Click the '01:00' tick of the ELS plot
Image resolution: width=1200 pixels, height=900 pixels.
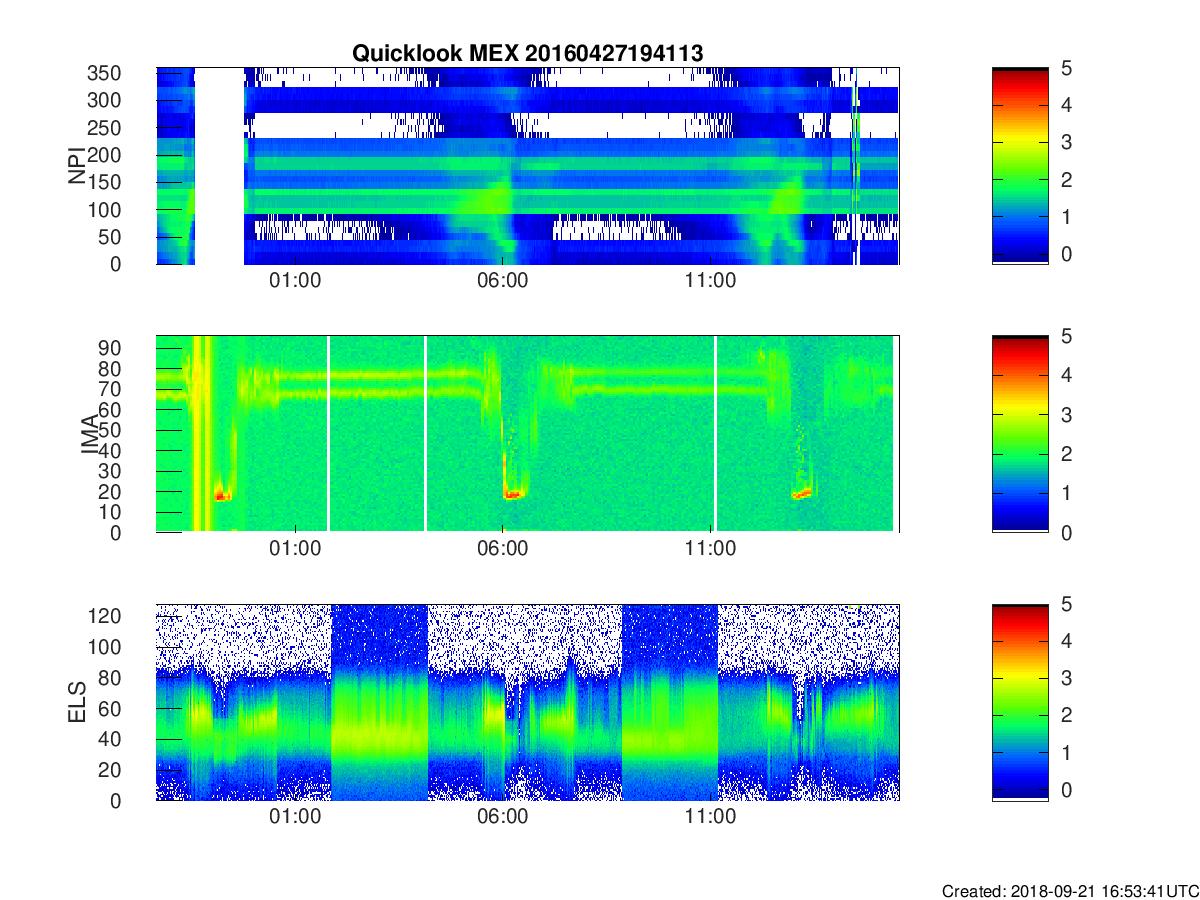point(296,817)
